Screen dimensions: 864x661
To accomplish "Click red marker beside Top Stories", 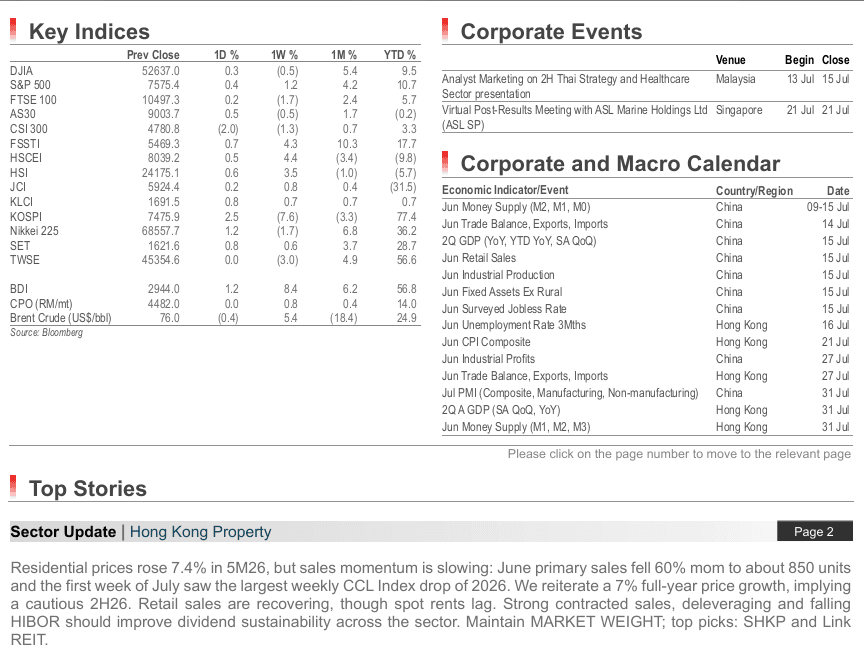I will tap(13, 487).
